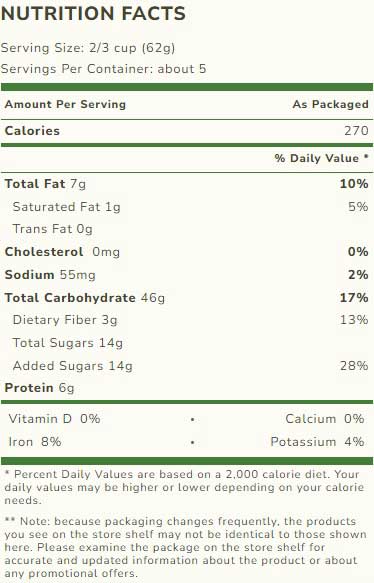
Task: Click the Dietary Fiber 13% value
Action: (x=354, y=320)
